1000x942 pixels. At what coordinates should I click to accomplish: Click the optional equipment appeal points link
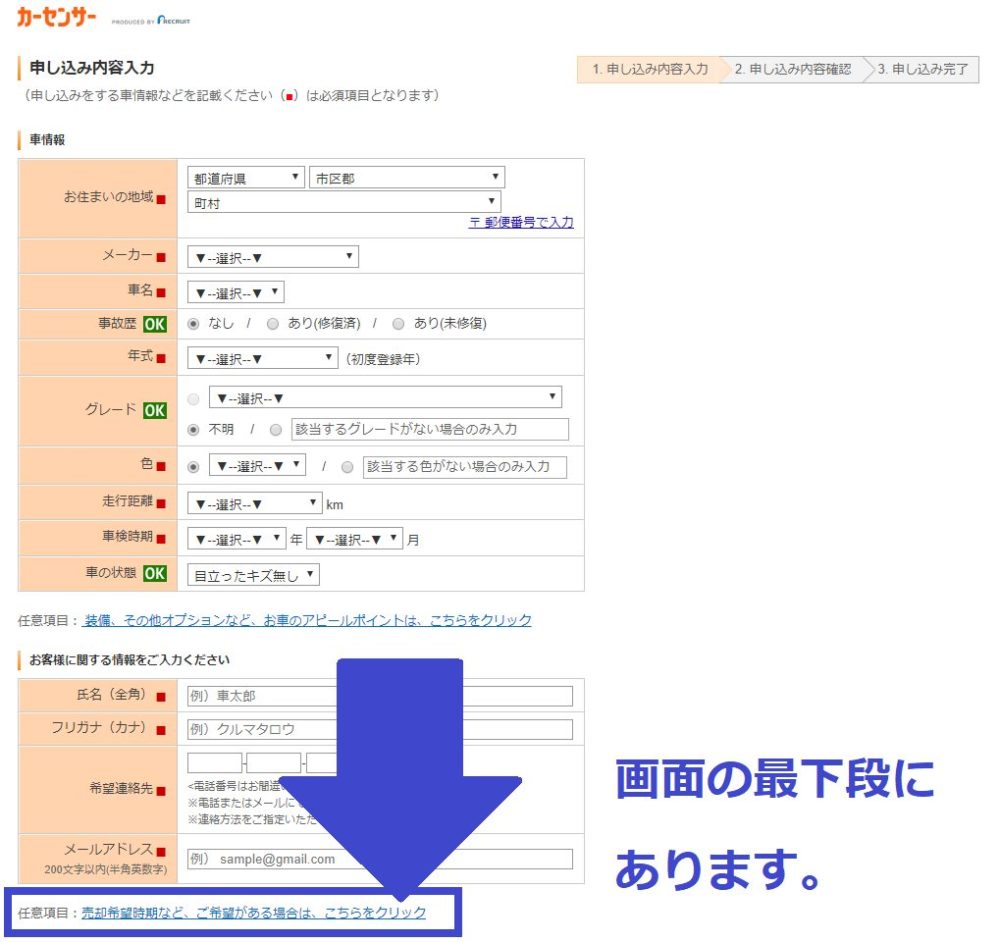[307, 620]
